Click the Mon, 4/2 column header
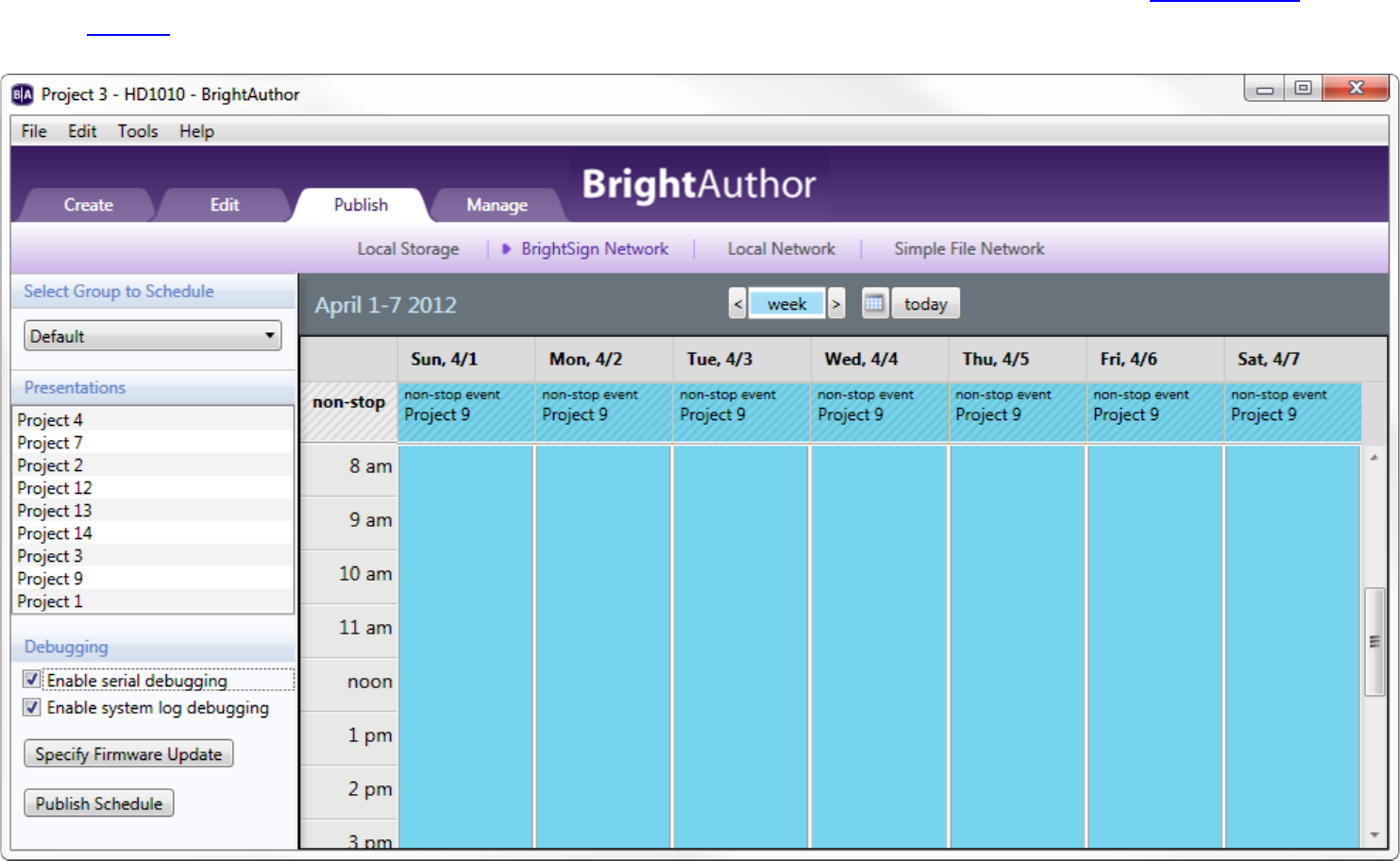 (603, 359)
